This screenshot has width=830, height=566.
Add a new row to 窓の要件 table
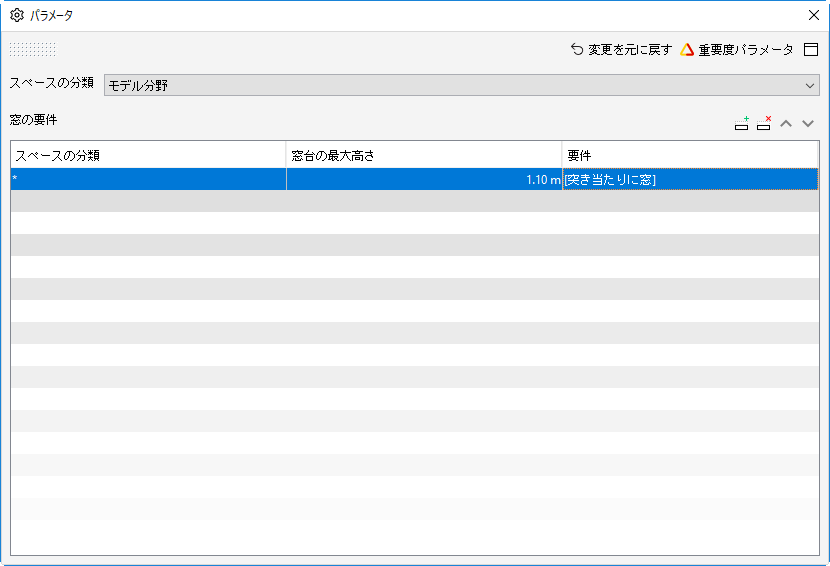pos(742,123)
